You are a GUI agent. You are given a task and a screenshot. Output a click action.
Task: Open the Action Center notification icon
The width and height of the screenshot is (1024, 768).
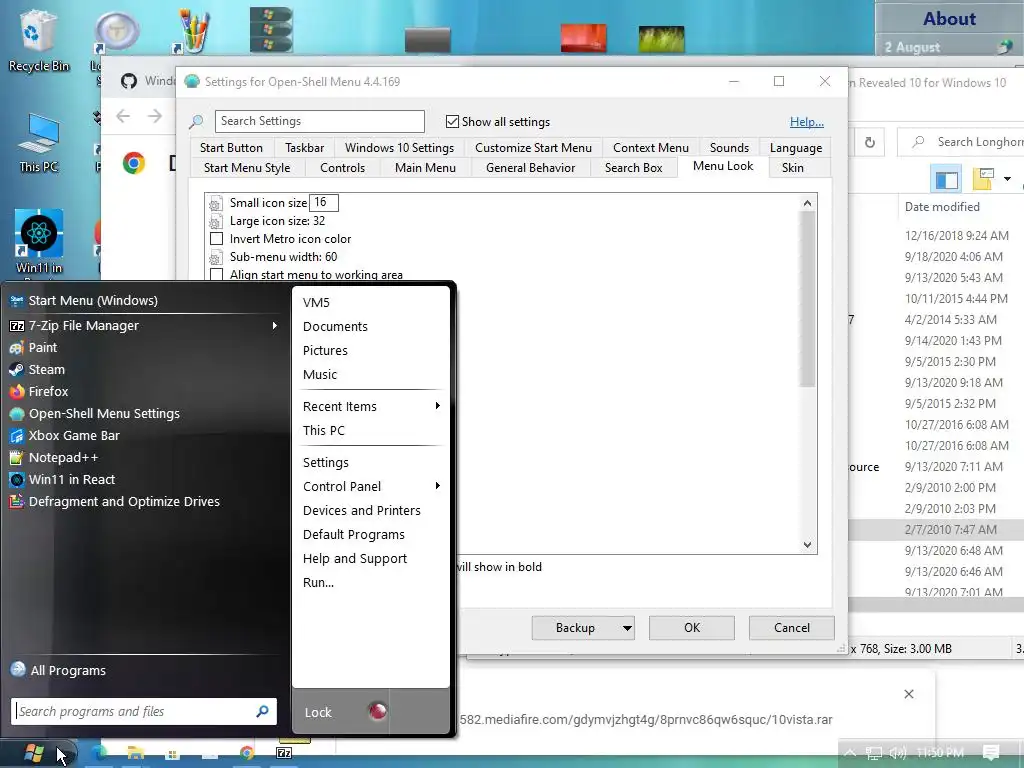(991, 753)
